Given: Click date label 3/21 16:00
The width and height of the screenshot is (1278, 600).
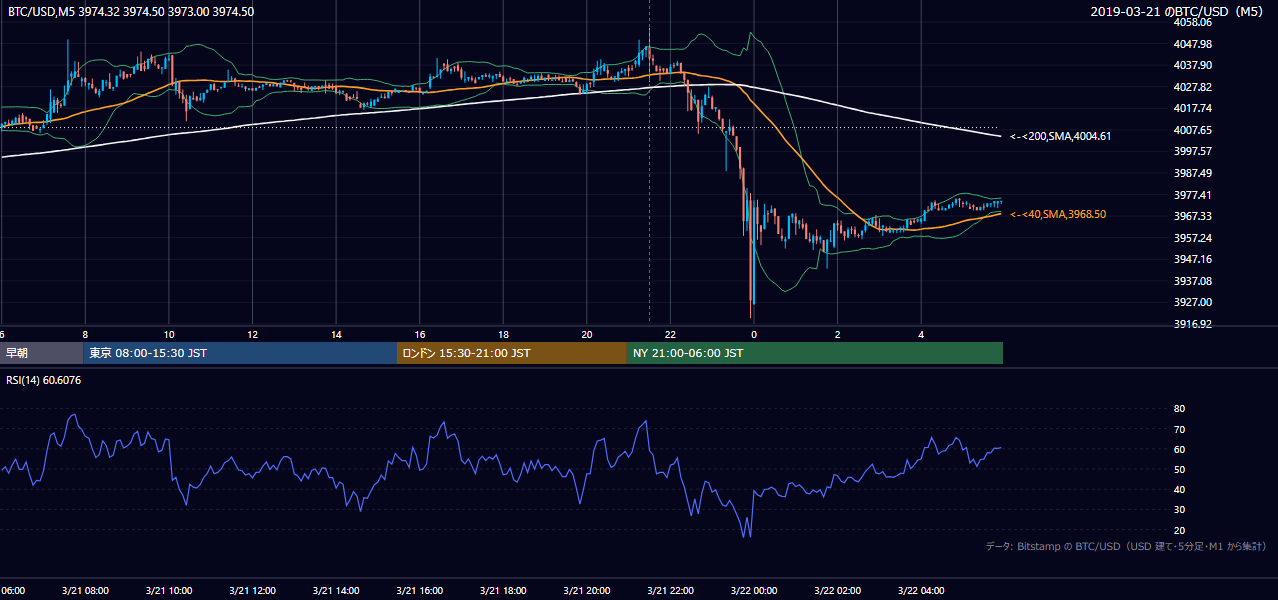Looking at the screenshot, I should tap(419, 591).
